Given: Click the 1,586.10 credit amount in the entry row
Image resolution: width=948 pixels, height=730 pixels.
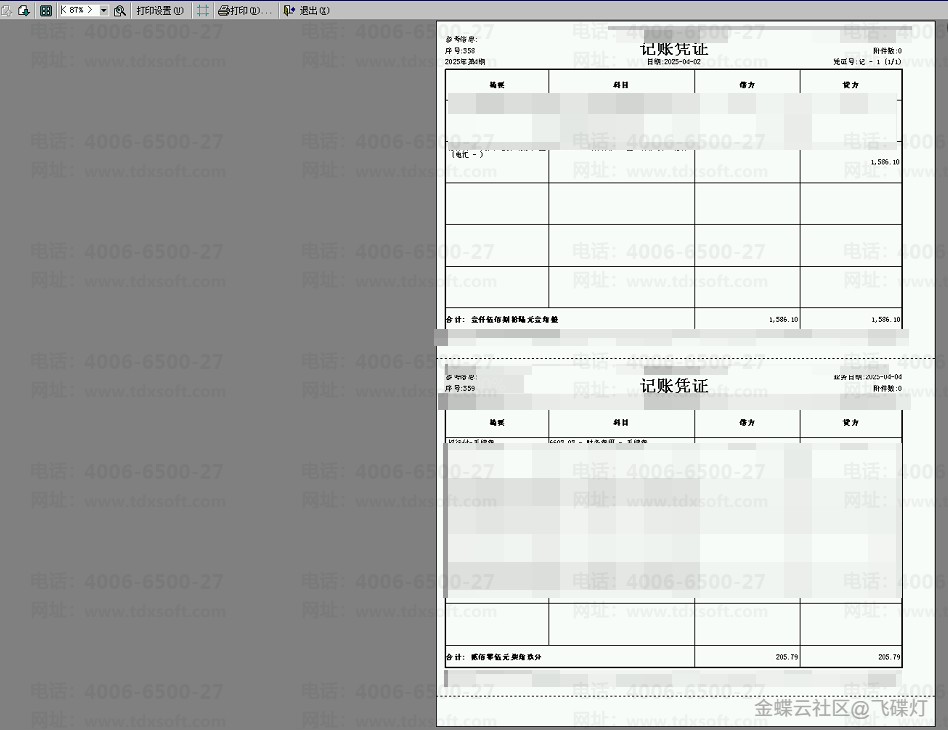Looking at the screenshot, I should click(x=885, y=162).
